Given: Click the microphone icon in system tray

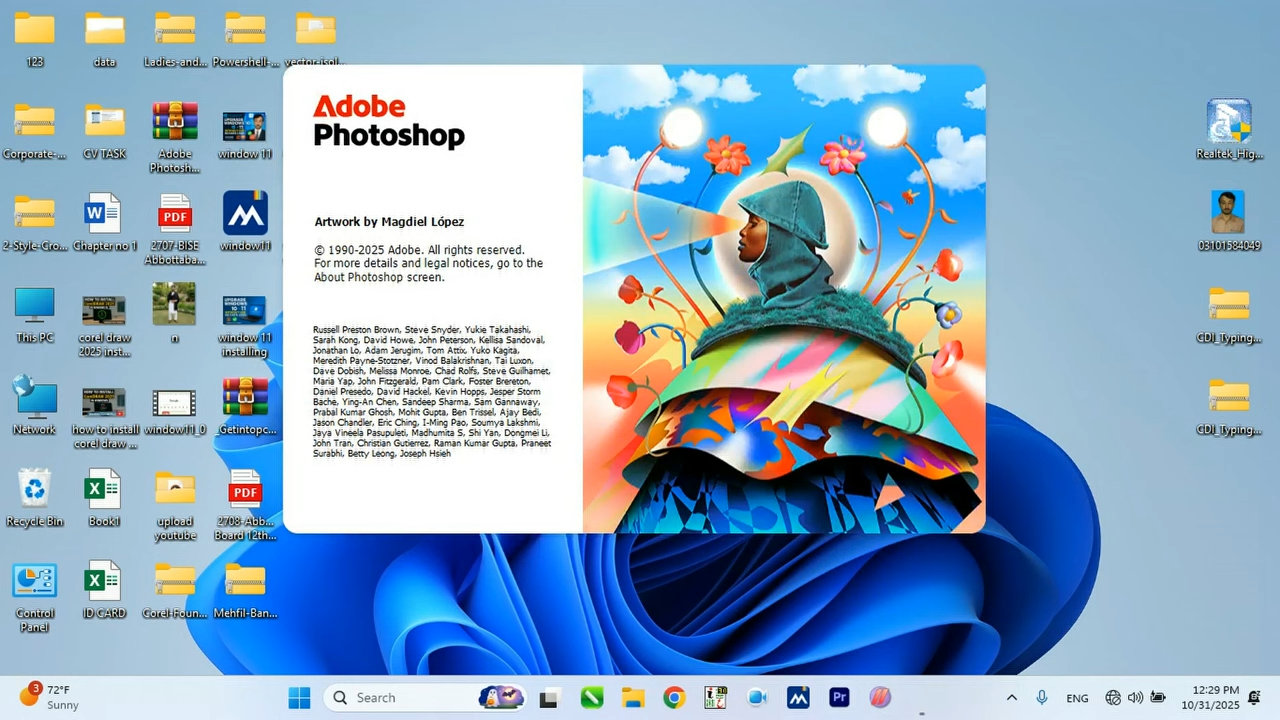Looking at the screenshot, I should (x=1042, y=698).
